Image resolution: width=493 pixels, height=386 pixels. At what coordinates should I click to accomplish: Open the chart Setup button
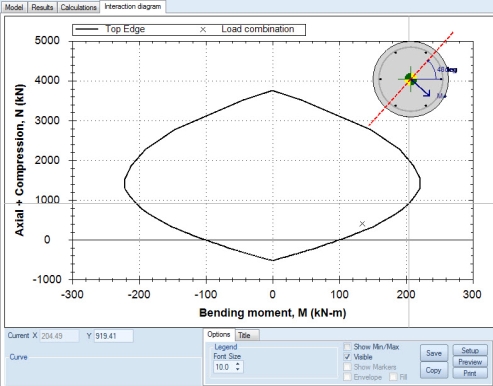tap(470, 350)
